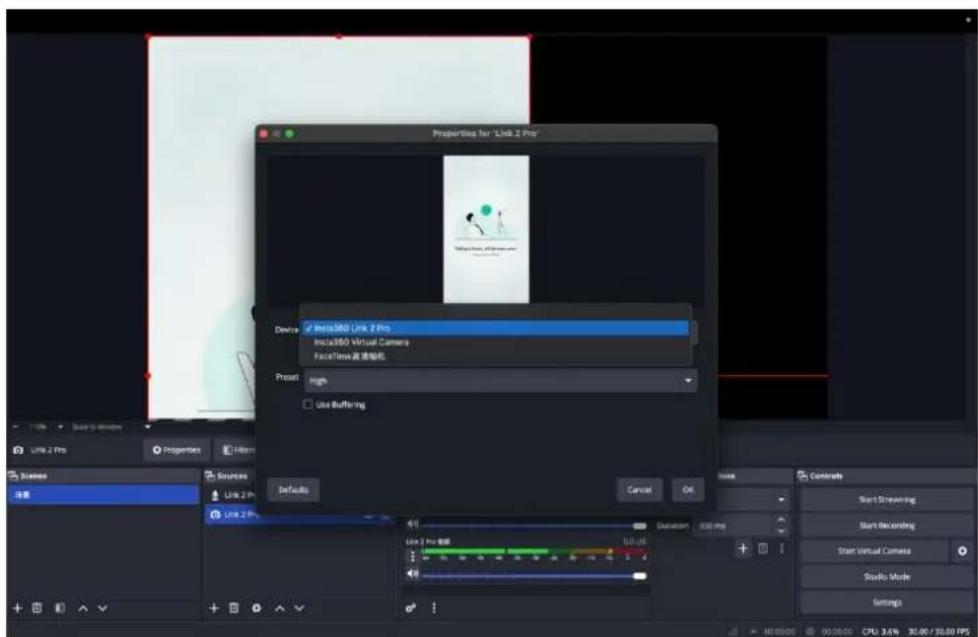The height and width of the screenshot is (637, 978).
Task: Move source down with Sources down arrow
Action: pyautogui.click(x=299, y=608)
